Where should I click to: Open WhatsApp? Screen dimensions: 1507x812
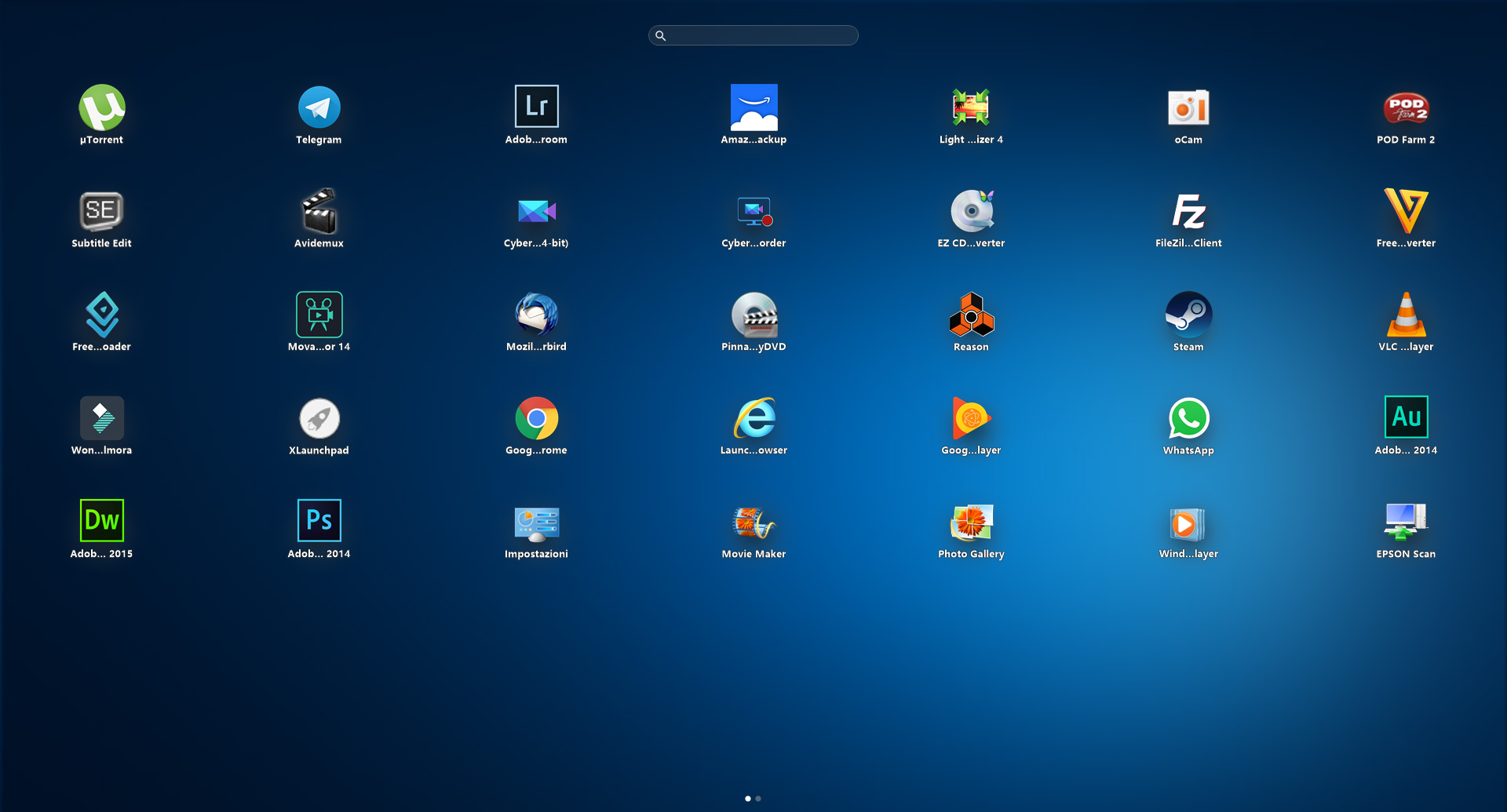click(x=1188, y=418)
